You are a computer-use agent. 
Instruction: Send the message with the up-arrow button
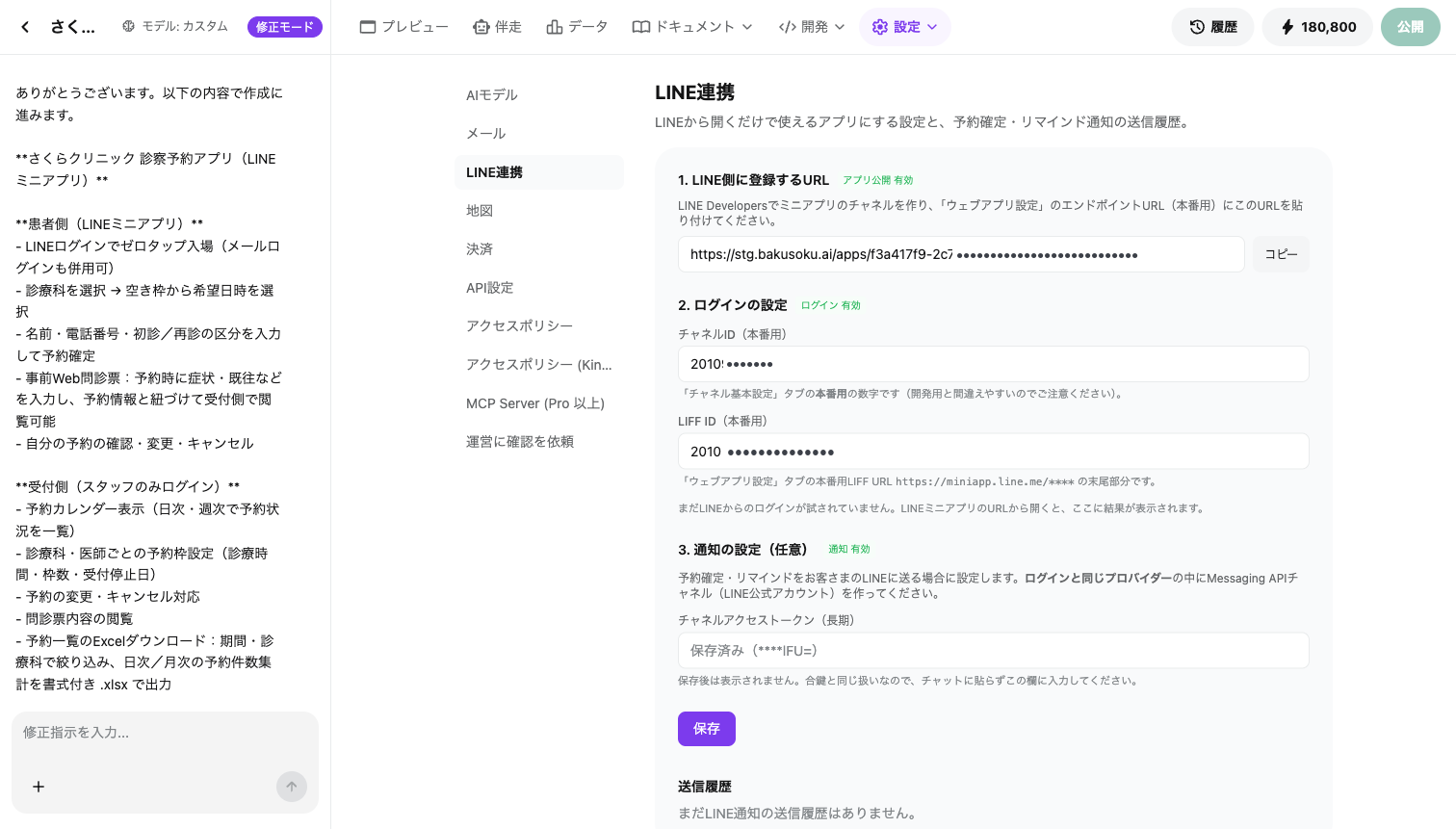coord(292,787)
